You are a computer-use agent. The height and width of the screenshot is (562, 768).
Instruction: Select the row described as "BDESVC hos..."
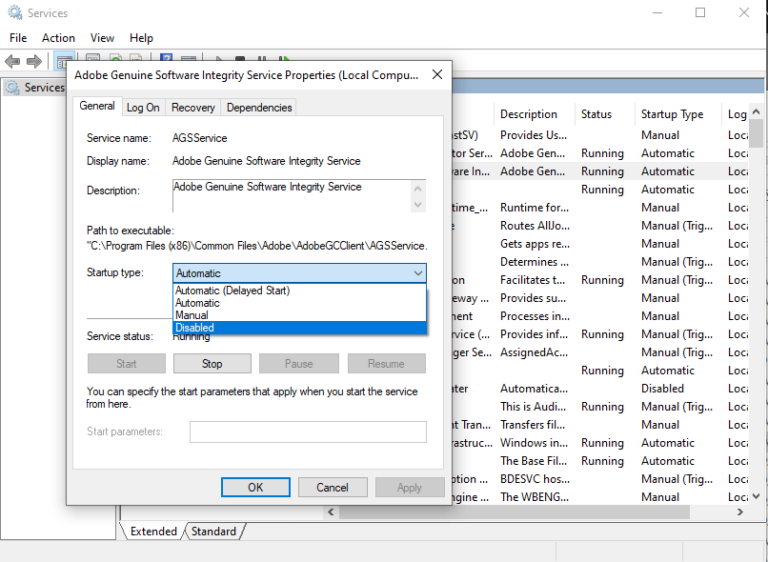(599, 479)
